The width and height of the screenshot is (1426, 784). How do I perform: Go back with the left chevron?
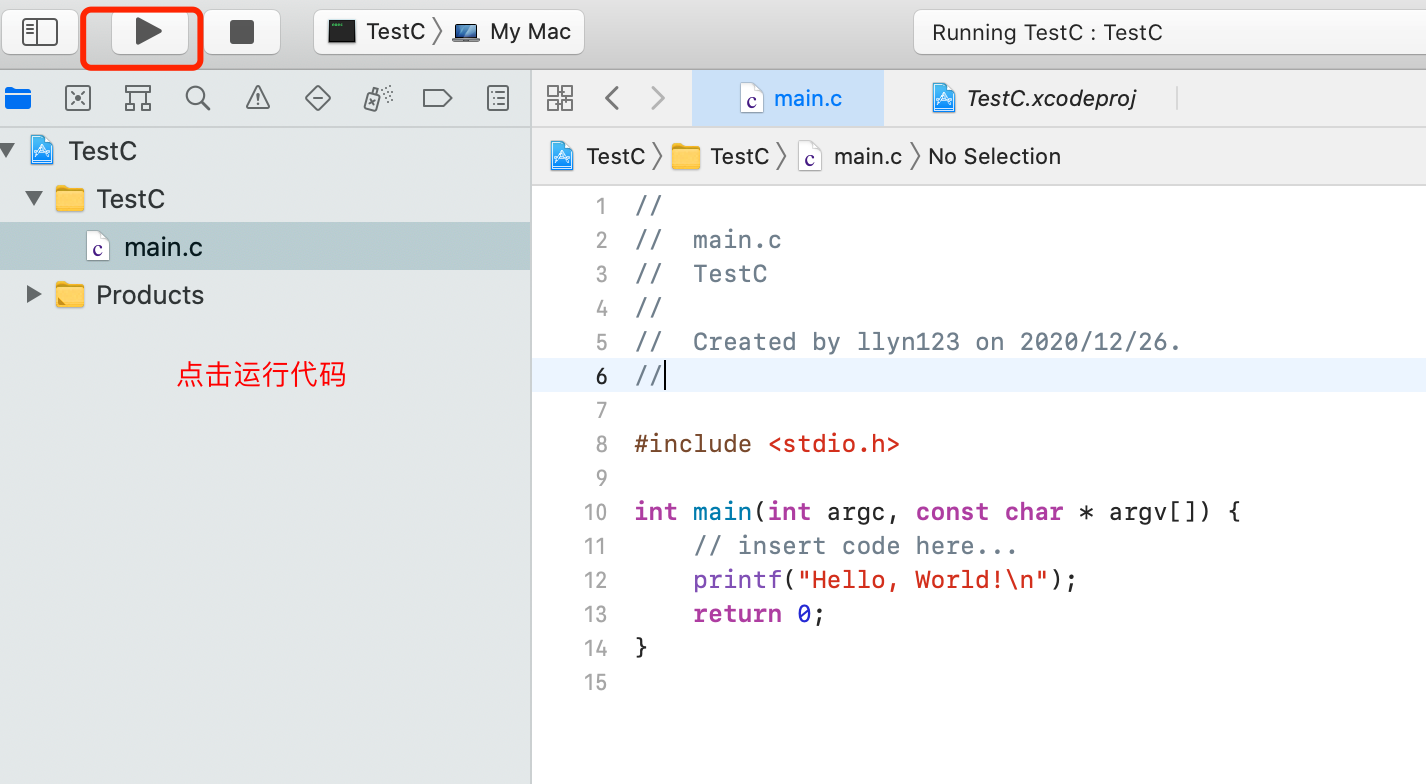coord(613,98)
